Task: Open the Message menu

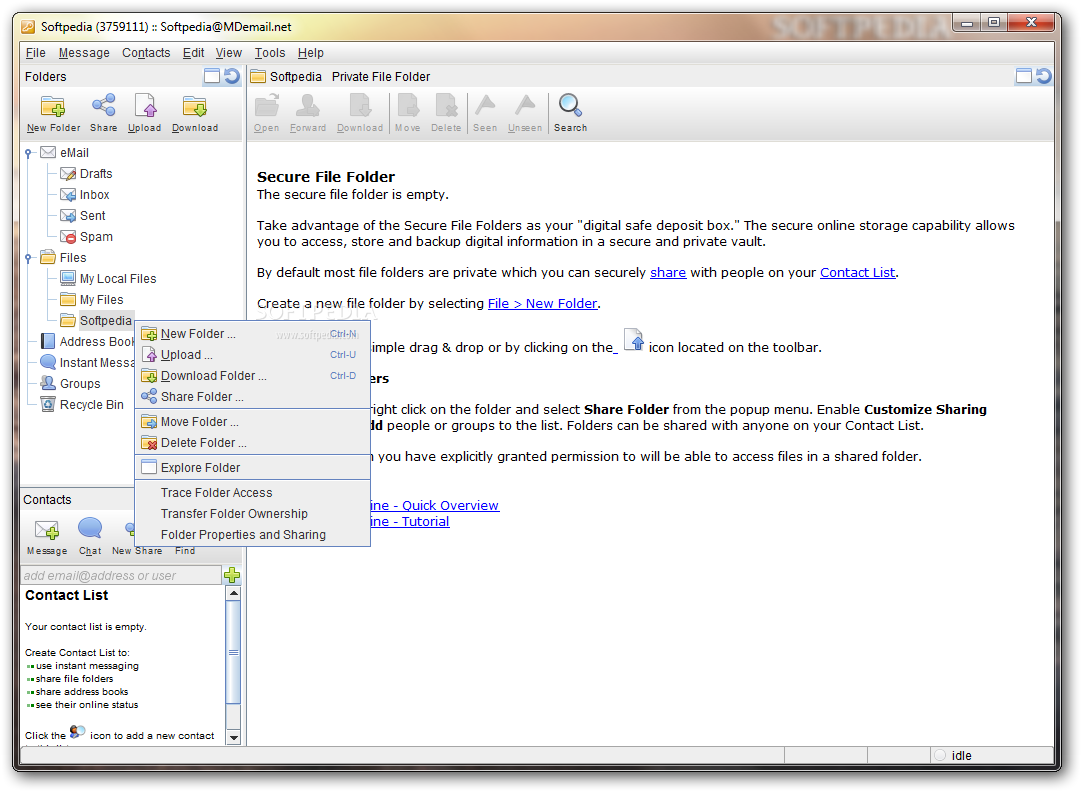Action: click(84, 52)
